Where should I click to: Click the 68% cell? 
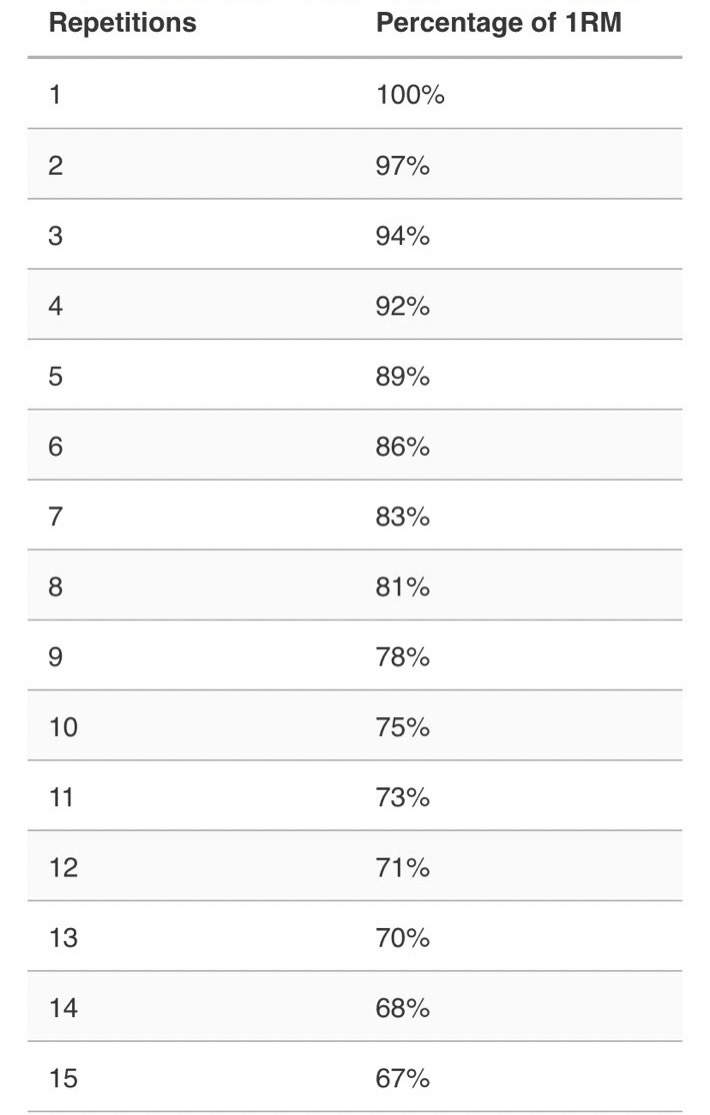(x=403, y=1008)
